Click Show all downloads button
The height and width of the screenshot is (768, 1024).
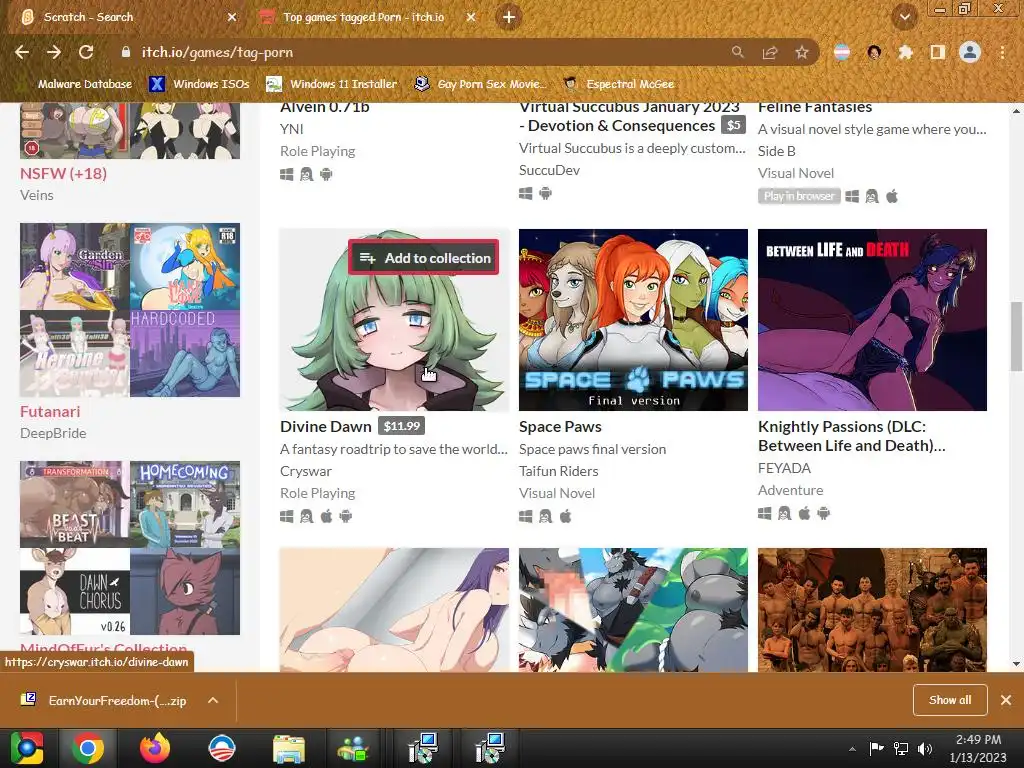pyautogui.click(x=950, y=700)
